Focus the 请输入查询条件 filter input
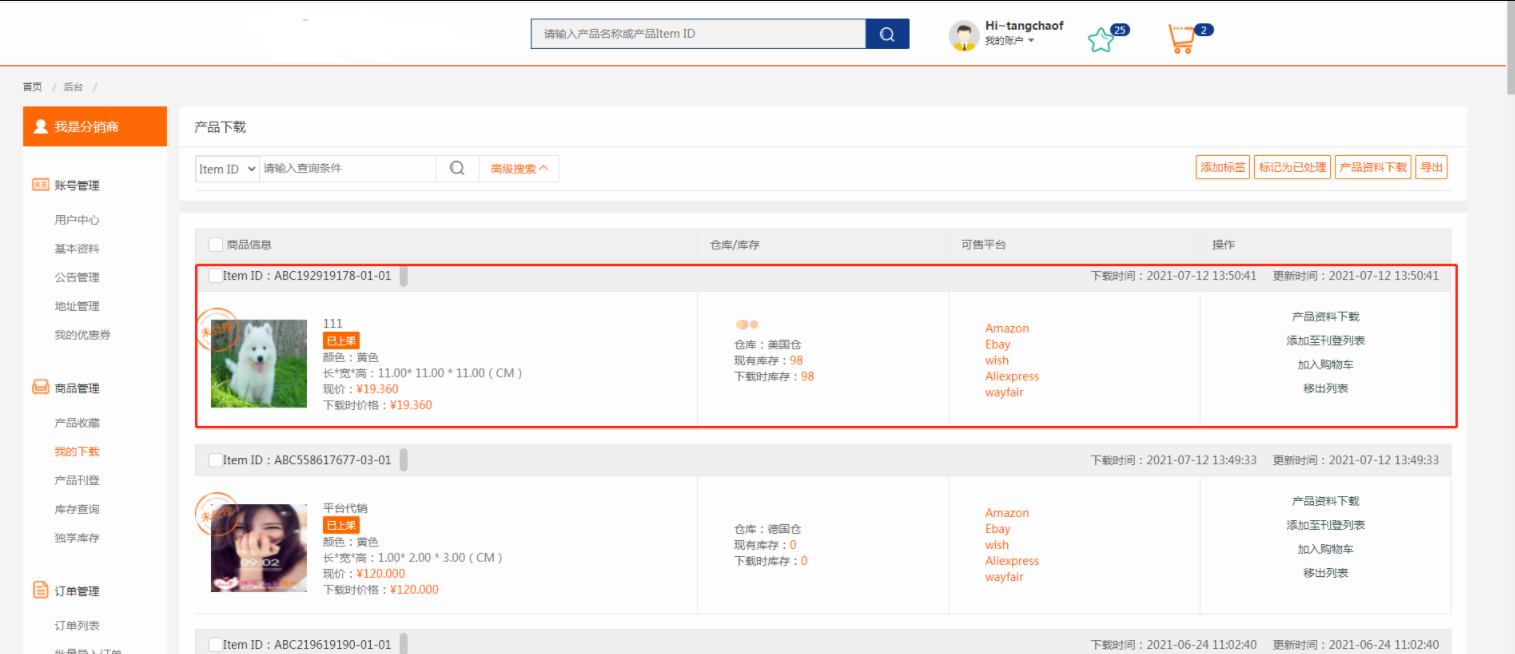 tap(348, 169)
